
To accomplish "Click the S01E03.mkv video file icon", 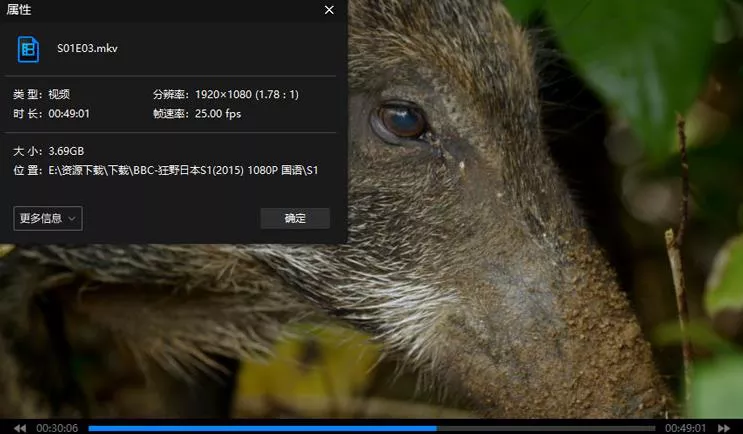I will click(28, 48).
